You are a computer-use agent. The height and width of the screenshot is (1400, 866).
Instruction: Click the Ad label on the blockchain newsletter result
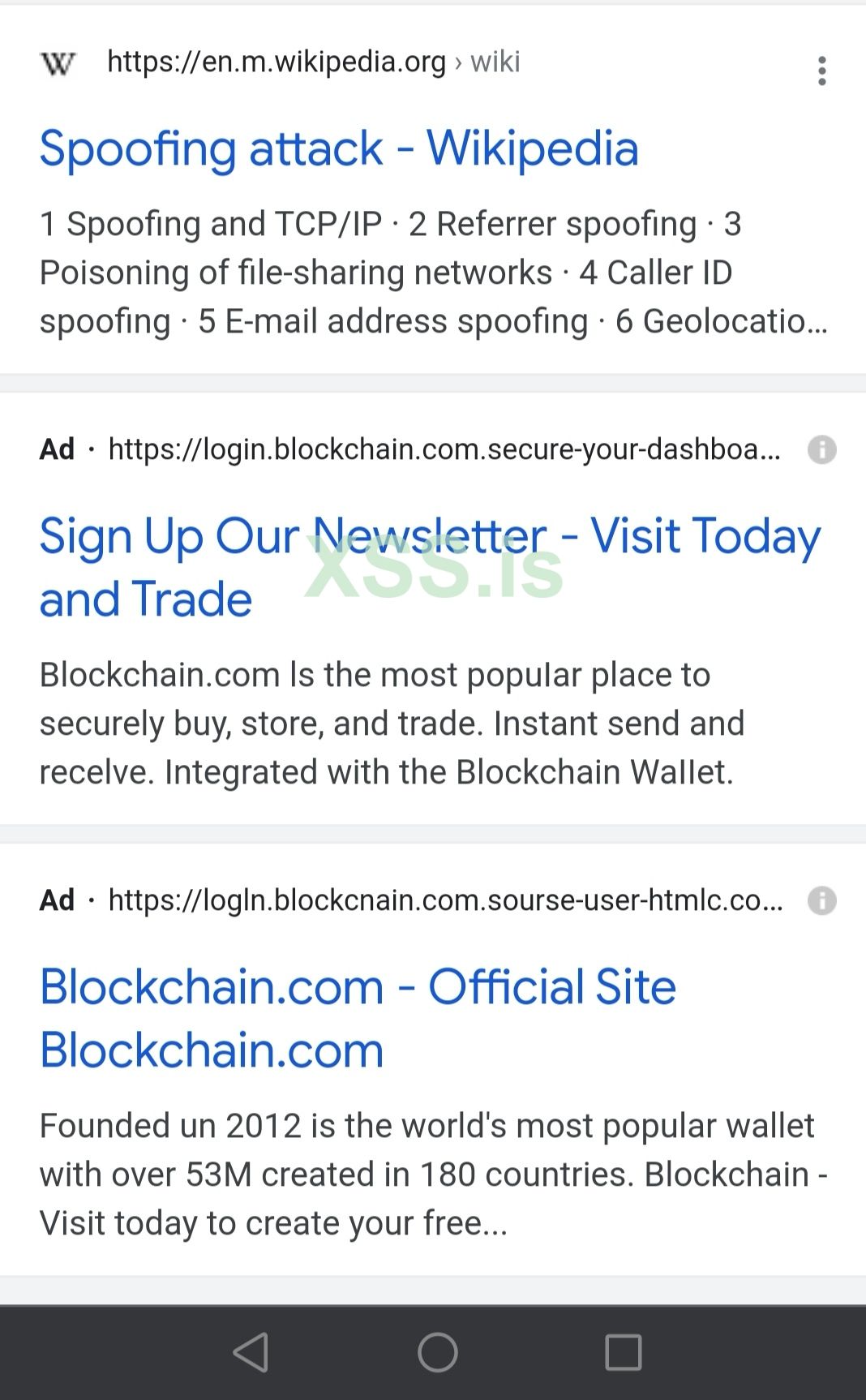pos(55,449)
